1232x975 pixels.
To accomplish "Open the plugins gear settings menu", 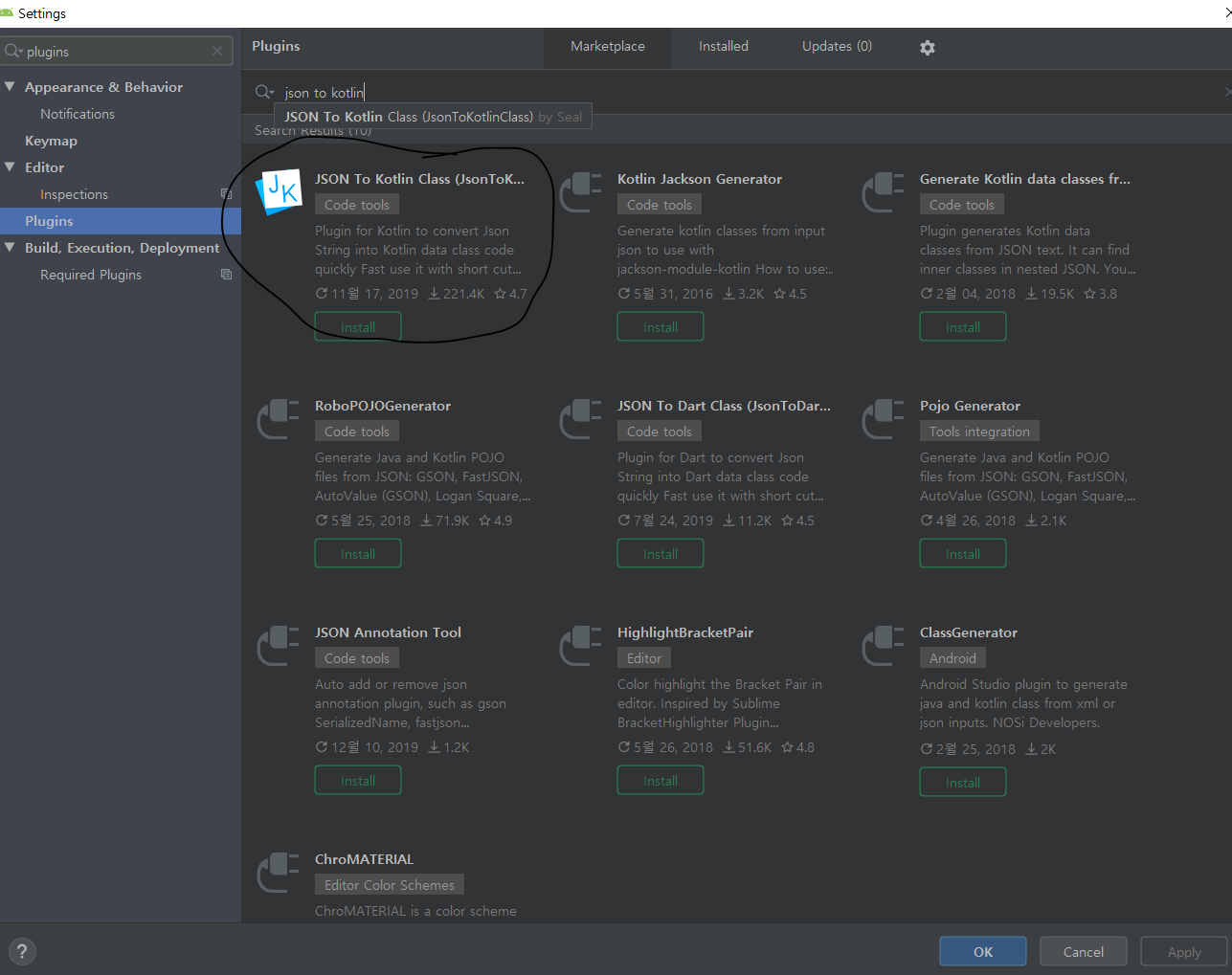I will pos(928,47).
